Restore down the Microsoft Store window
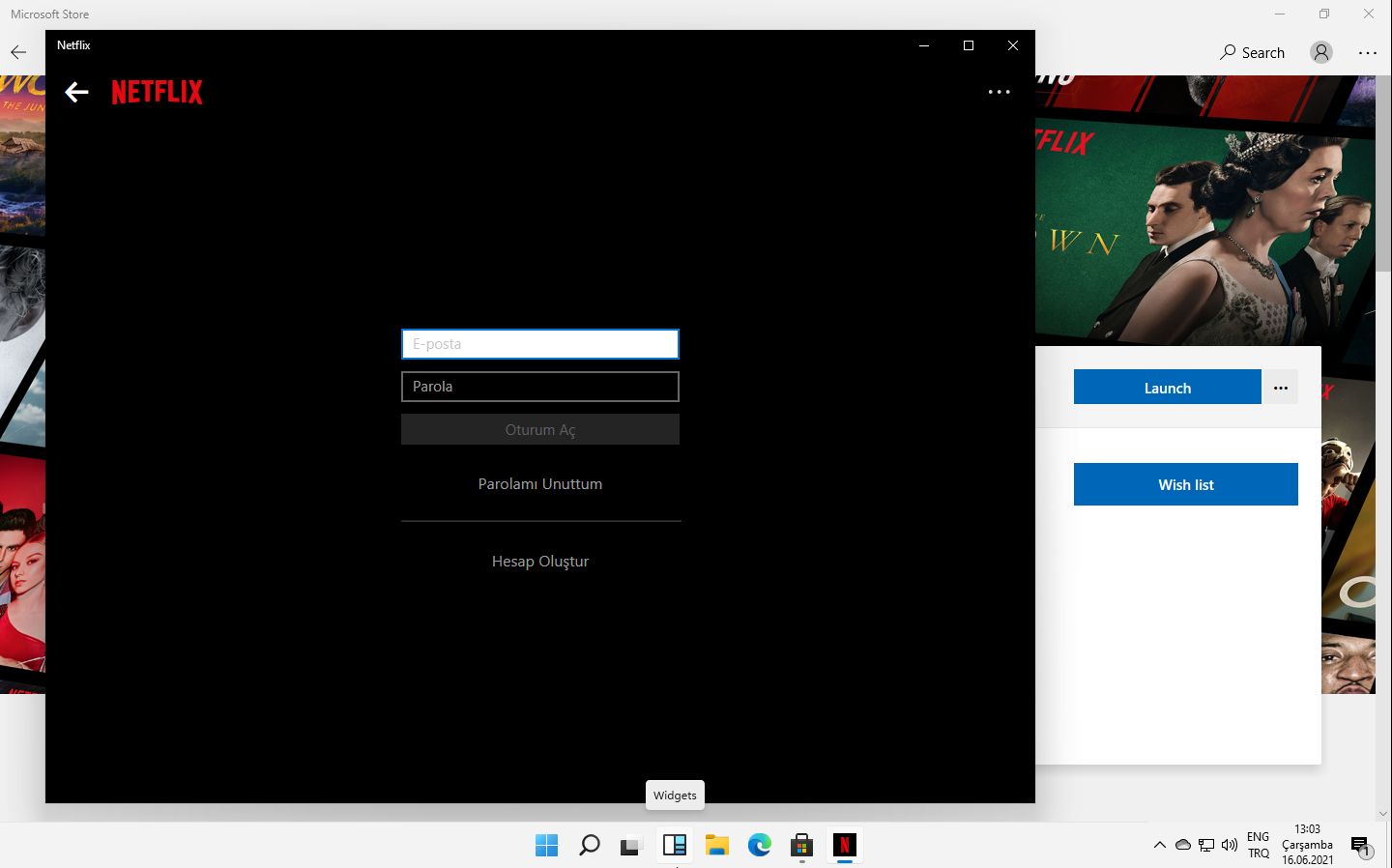The image size is (1392, 868). (1324, 14)
